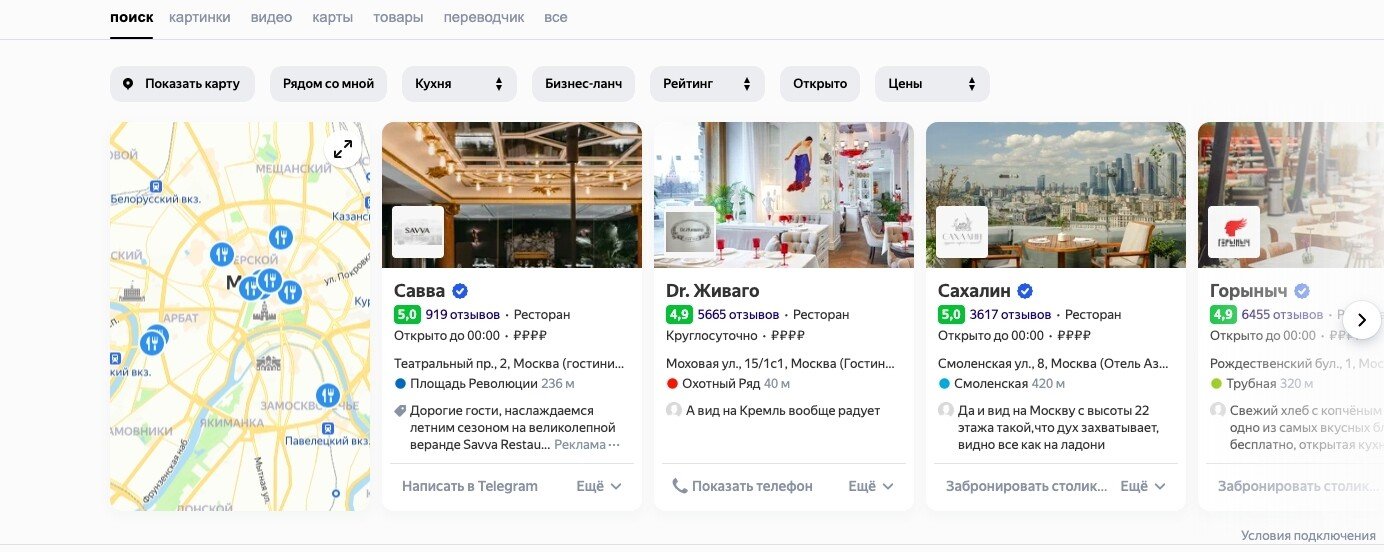
Task: Click the Сахалин restaurant logo
Action: [x=962, y=232]
